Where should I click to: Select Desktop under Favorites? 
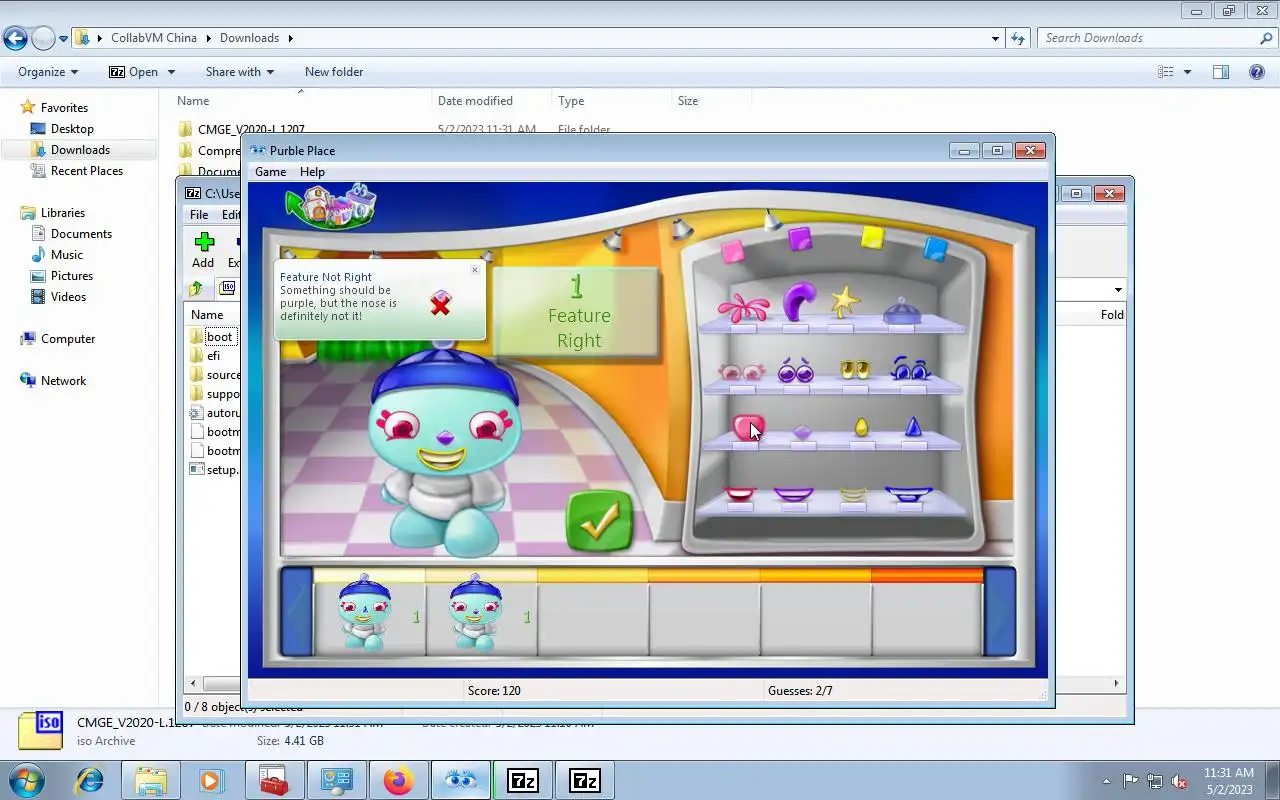[x=72, y=129]
